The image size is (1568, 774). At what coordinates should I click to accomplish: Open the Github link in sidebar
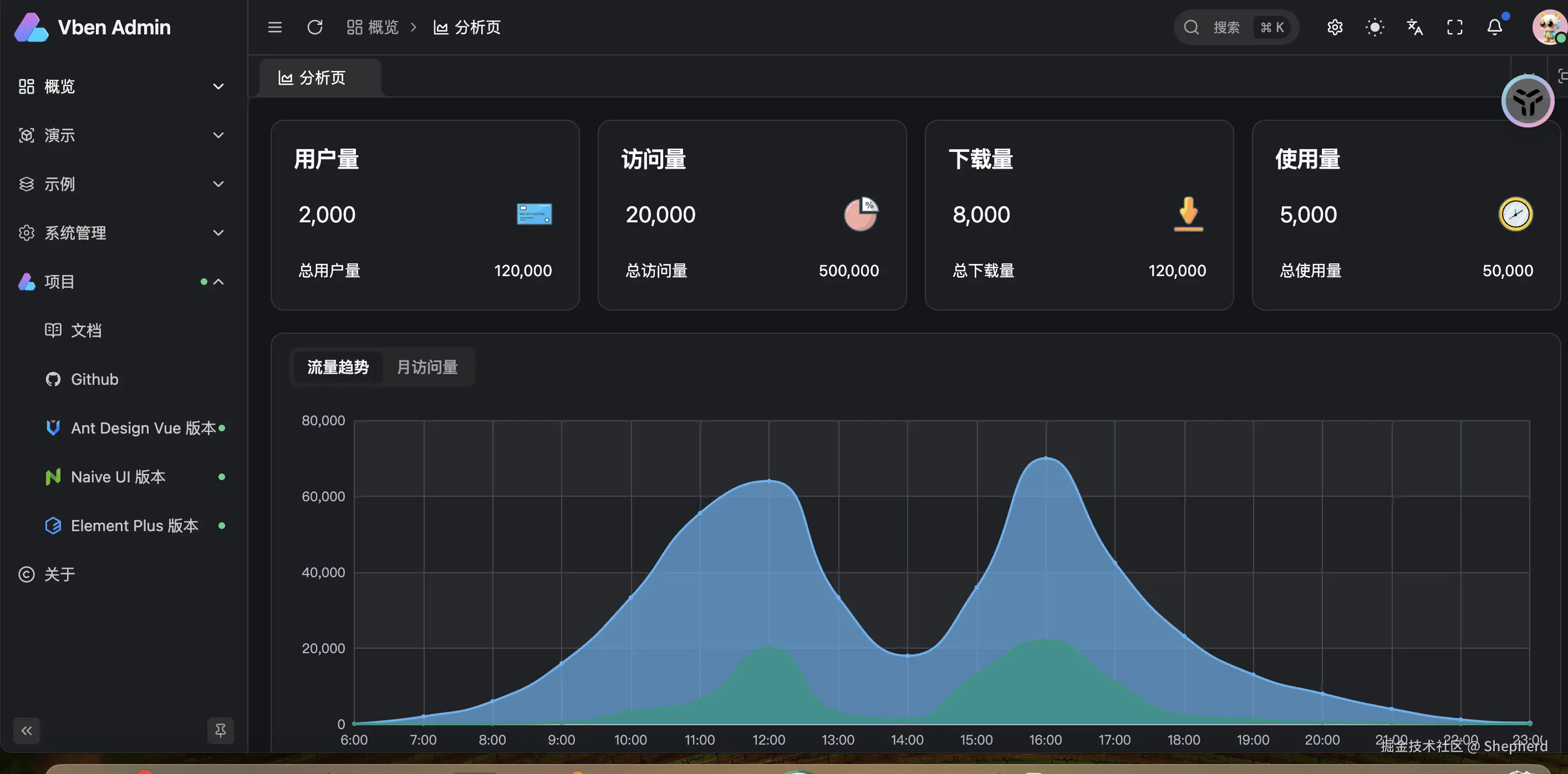94,379
